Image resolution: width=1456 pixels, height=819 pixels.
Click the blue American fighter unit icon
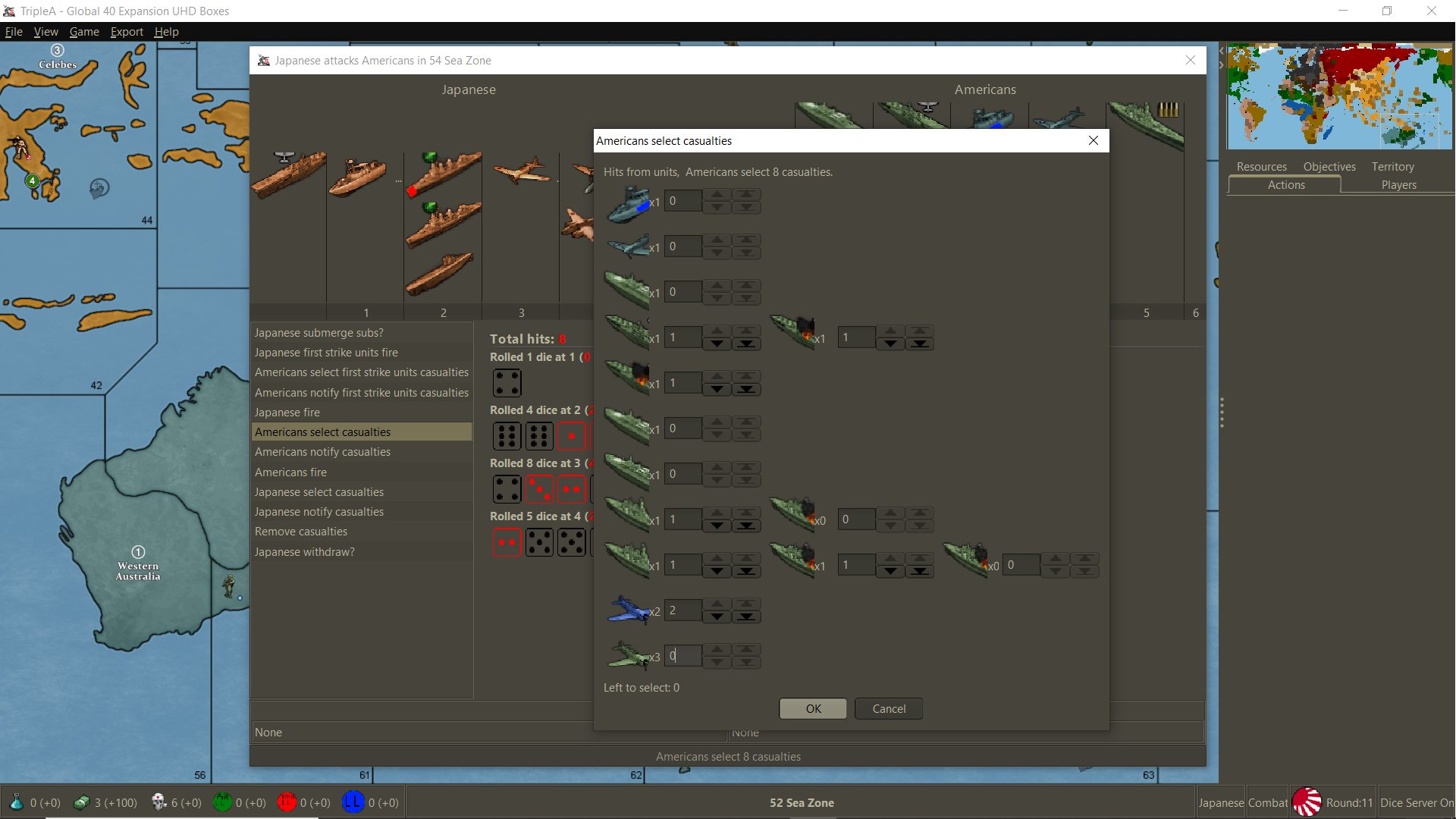click(x=628, y=610)
